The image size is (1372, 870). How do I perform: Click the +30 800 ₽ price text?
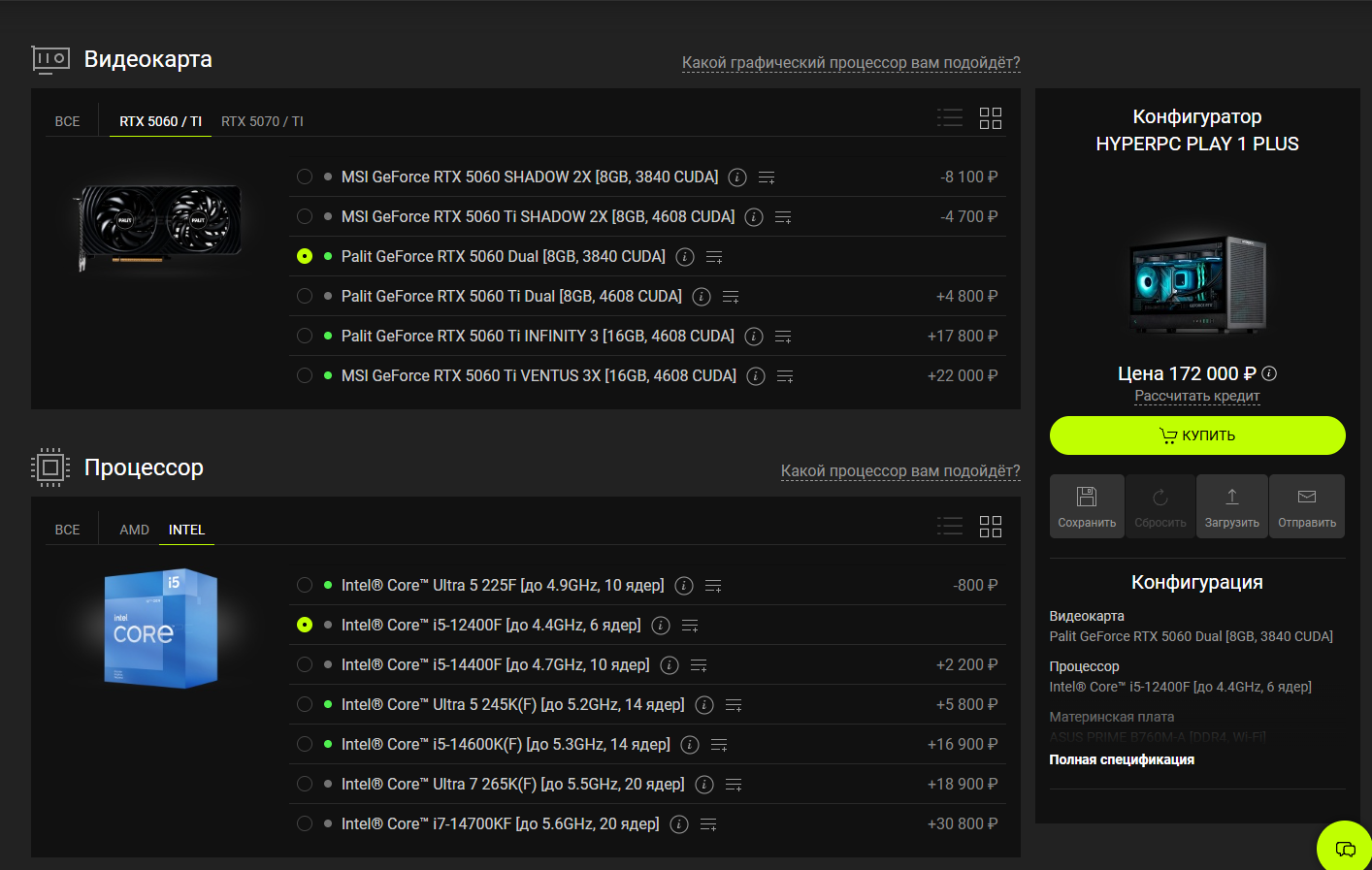click(x=963, y=823)
